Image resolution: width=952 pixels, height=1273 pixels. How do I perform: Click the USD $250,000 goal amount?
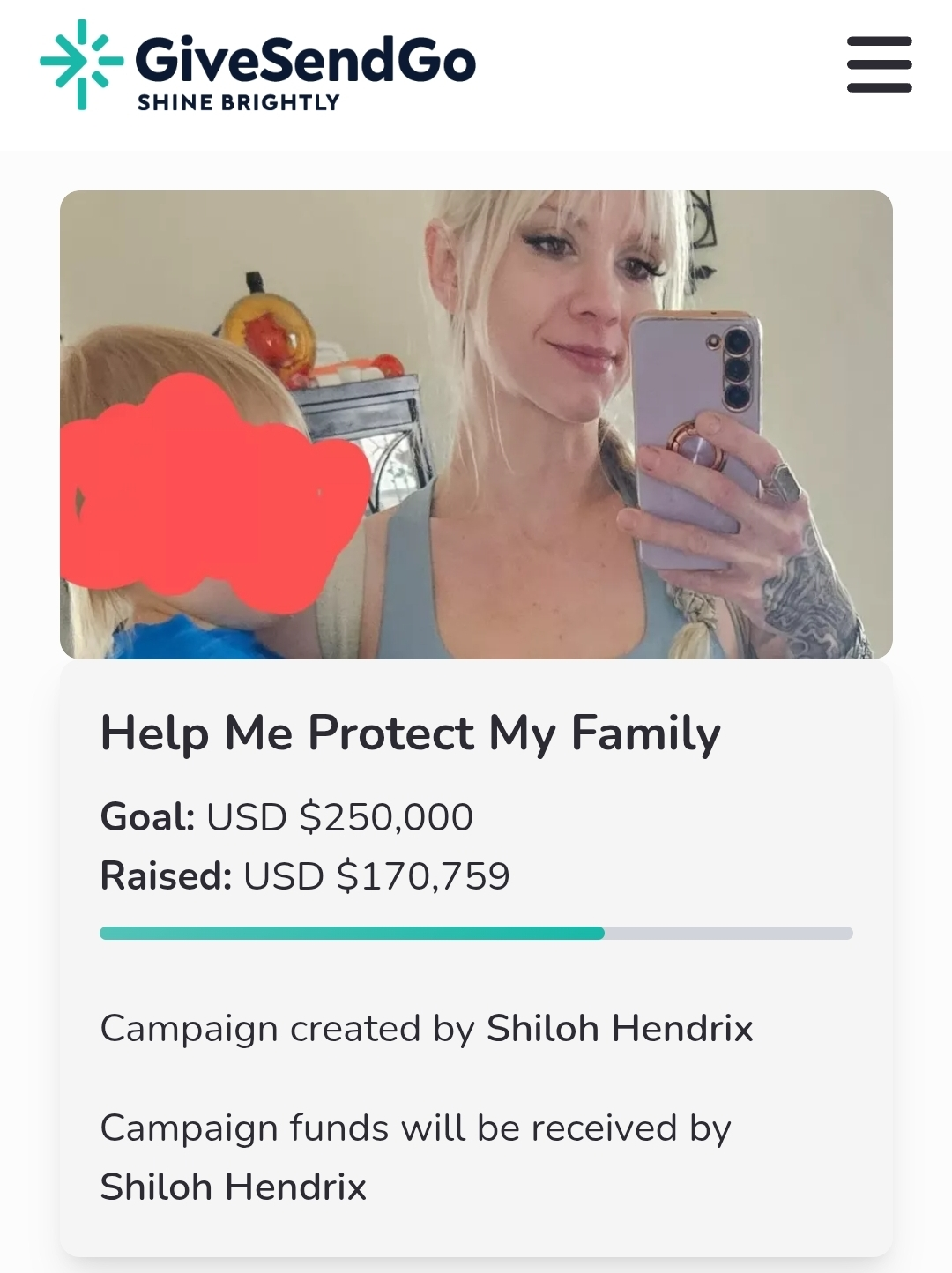[x=339, y=816]
